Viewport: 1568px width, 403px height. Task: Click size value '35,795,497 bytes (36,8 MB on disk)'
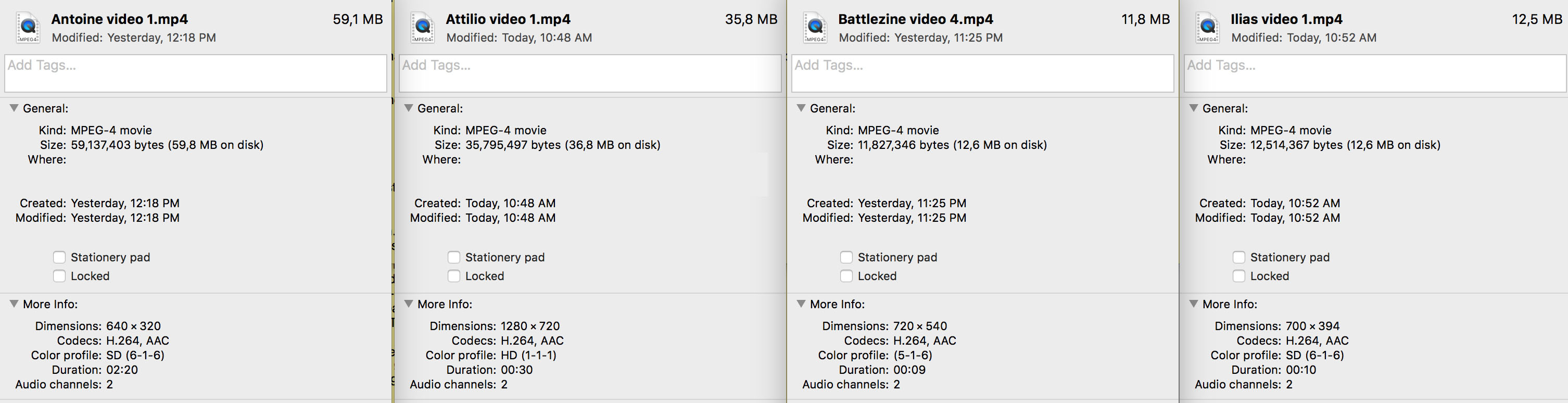pos(563,145)
